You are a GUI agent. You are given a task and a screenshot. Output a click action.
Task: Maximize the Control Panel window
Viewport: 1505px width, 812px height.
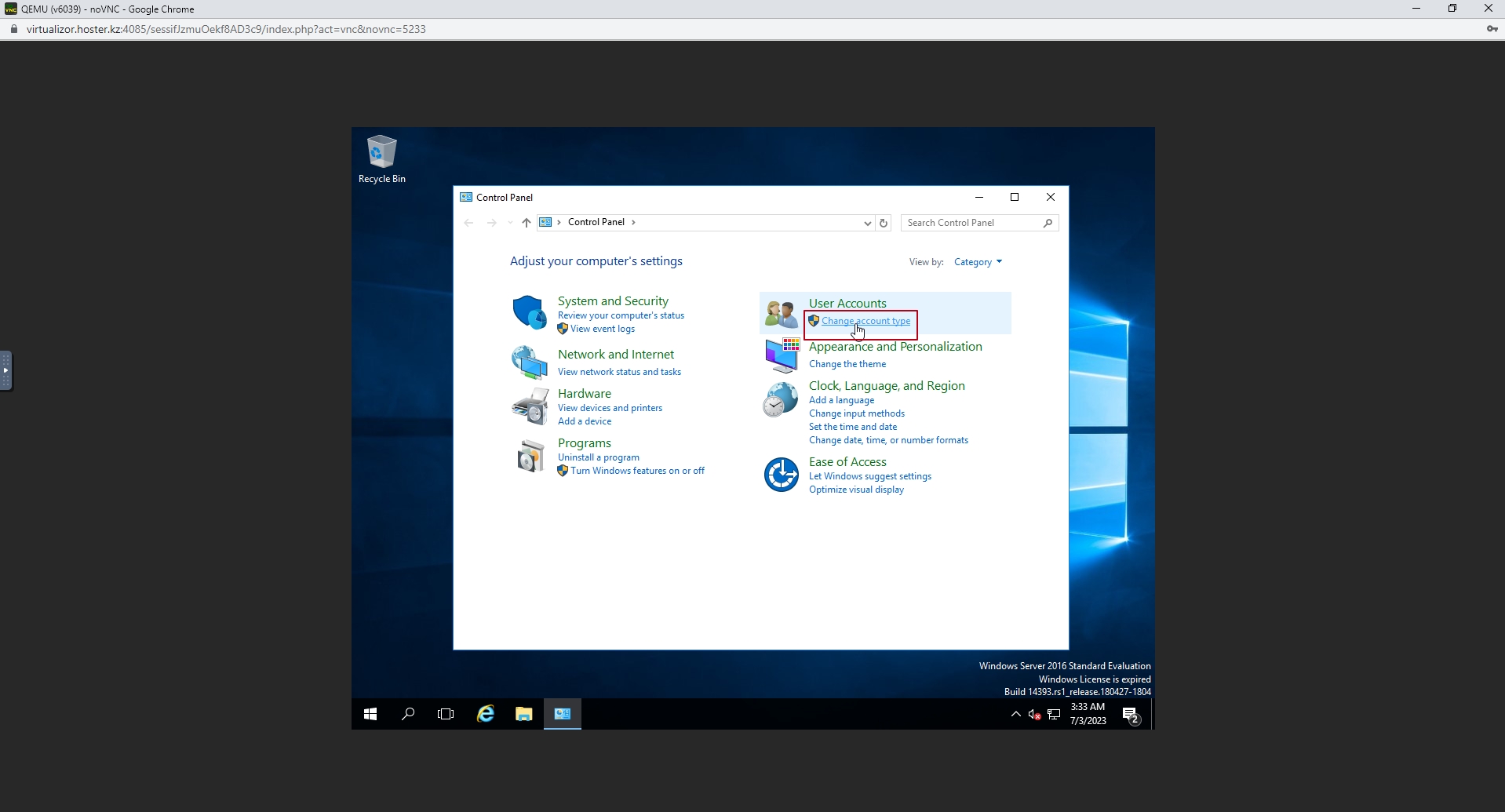(1015, 197)
